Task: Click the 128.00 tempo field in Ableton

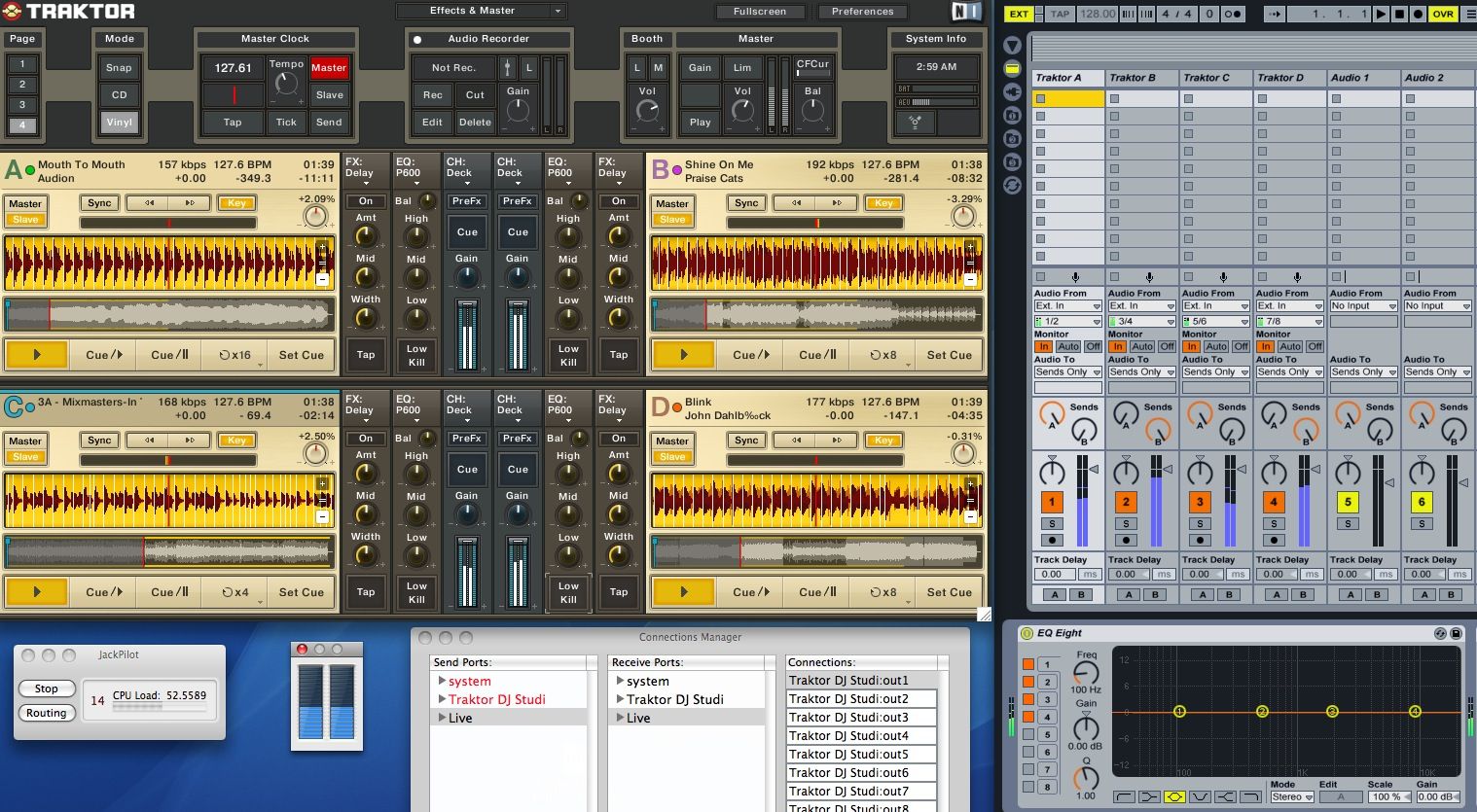Action: click(x=1098, y=14)
